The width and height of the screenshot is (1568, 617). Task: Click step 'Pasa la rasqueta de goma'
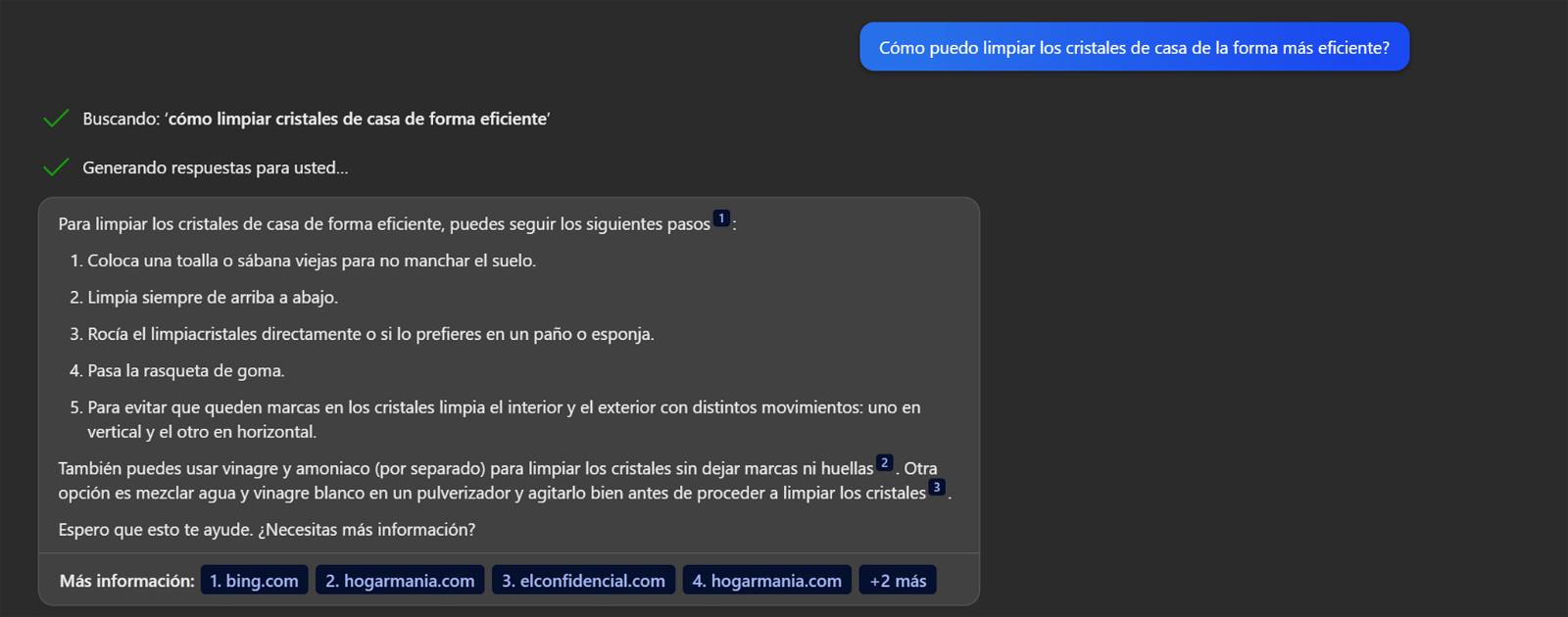(x=186, y=370)
